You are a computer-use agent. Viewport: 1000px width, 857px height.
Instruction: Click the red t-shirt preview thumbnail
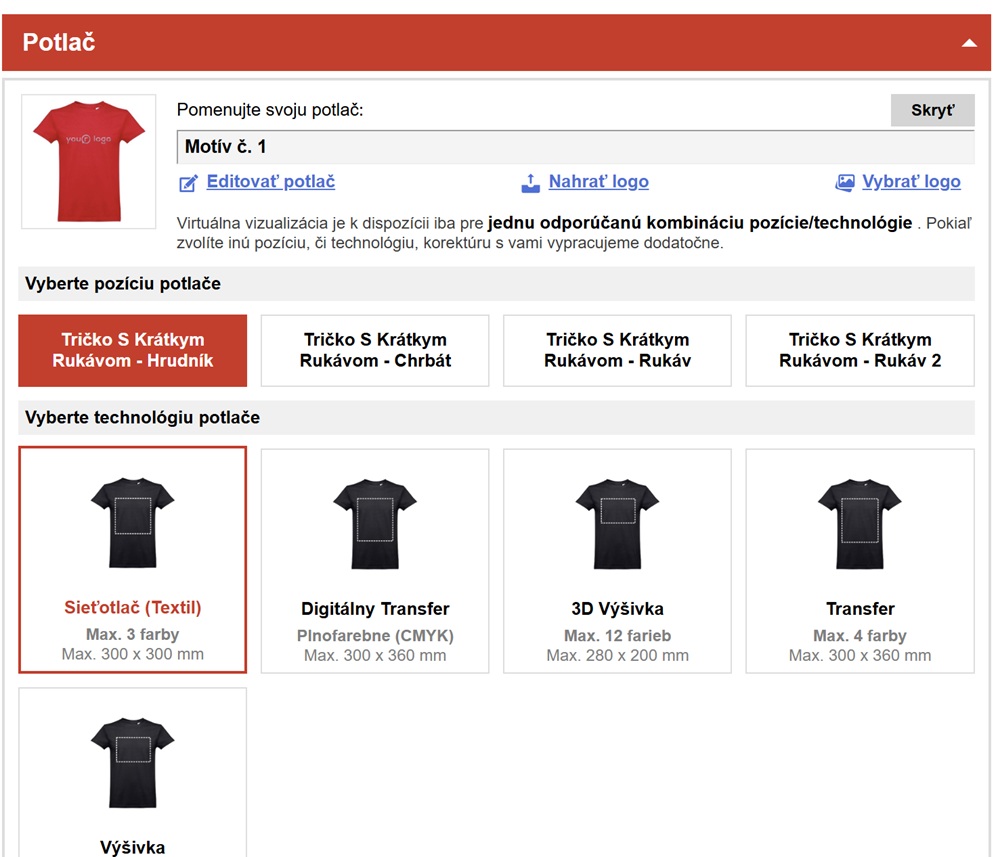[89, 161]
